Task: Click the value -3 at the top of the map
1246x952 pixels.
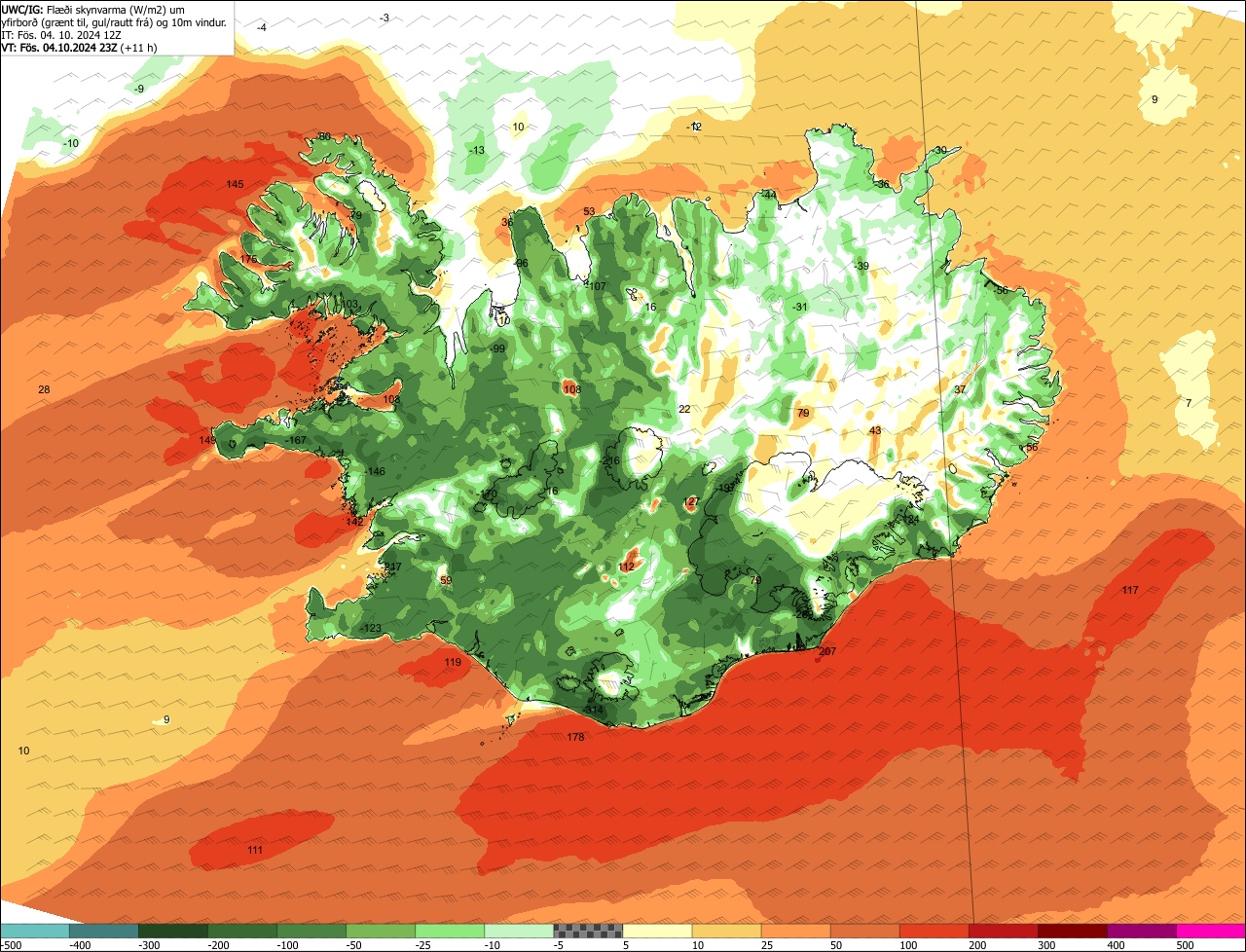Action: pos(385,18)
